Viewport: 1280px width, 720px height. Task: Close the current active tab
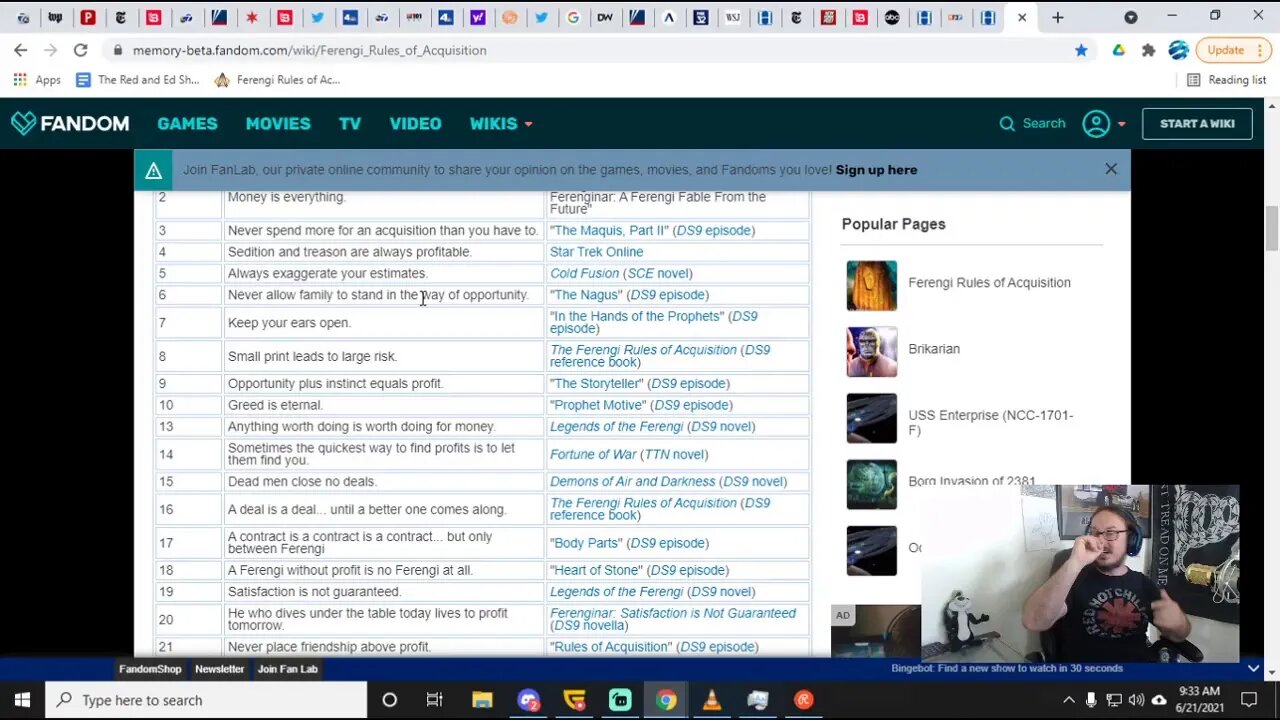pos(1021,17)
